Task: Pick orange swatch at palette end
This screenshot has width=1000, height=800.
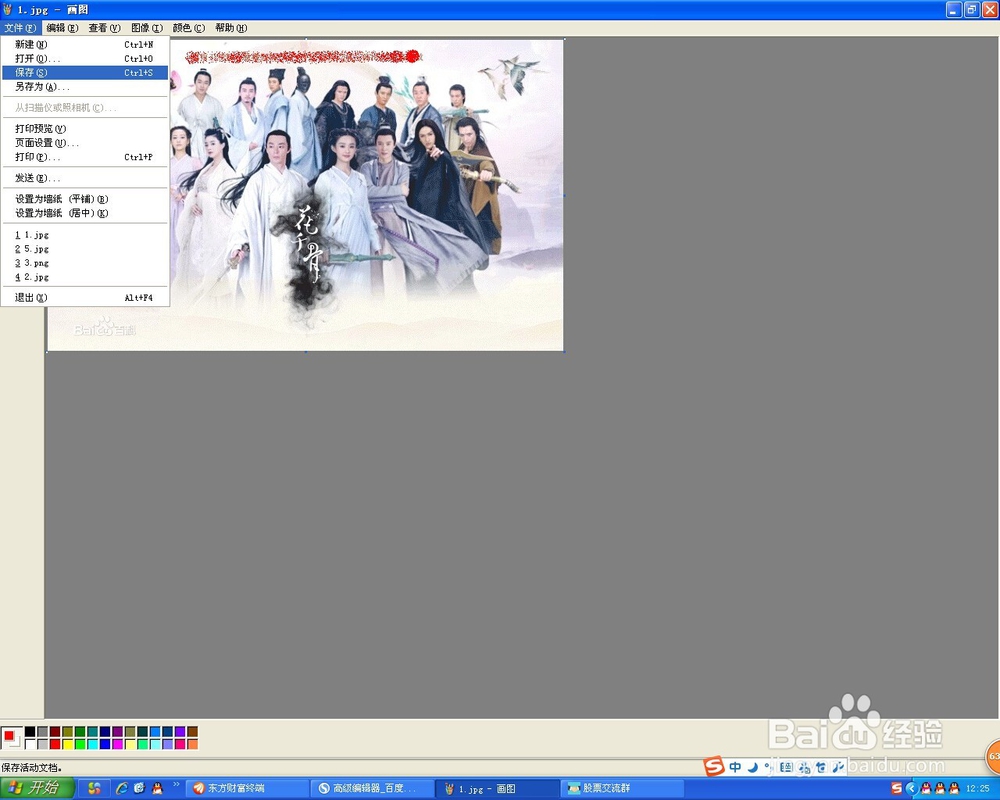Action: pos(193,744)
